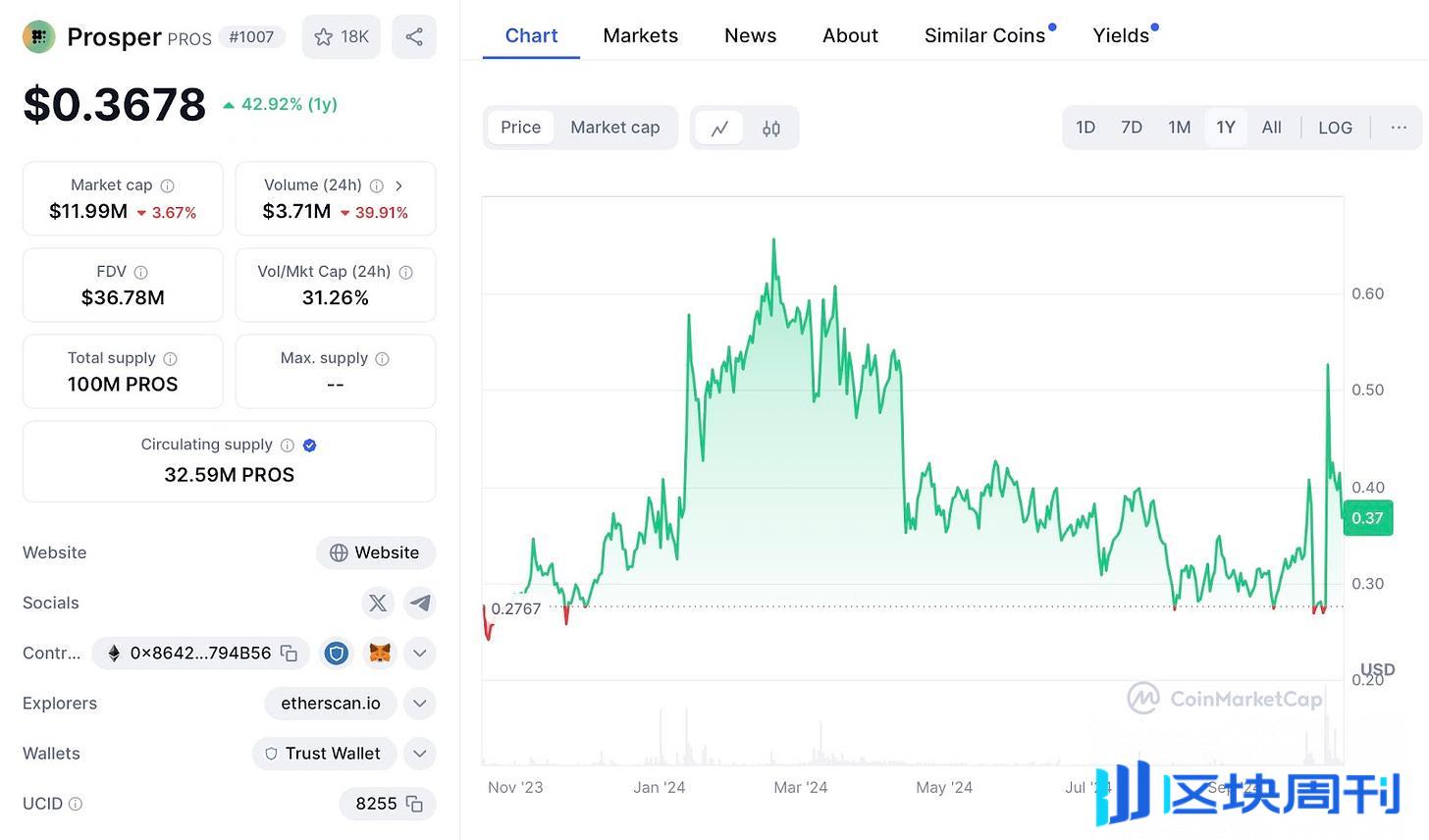The height and width of the screenshot is (840, 1429).
Task: Select the Price chart toggle
Action: 520,128
